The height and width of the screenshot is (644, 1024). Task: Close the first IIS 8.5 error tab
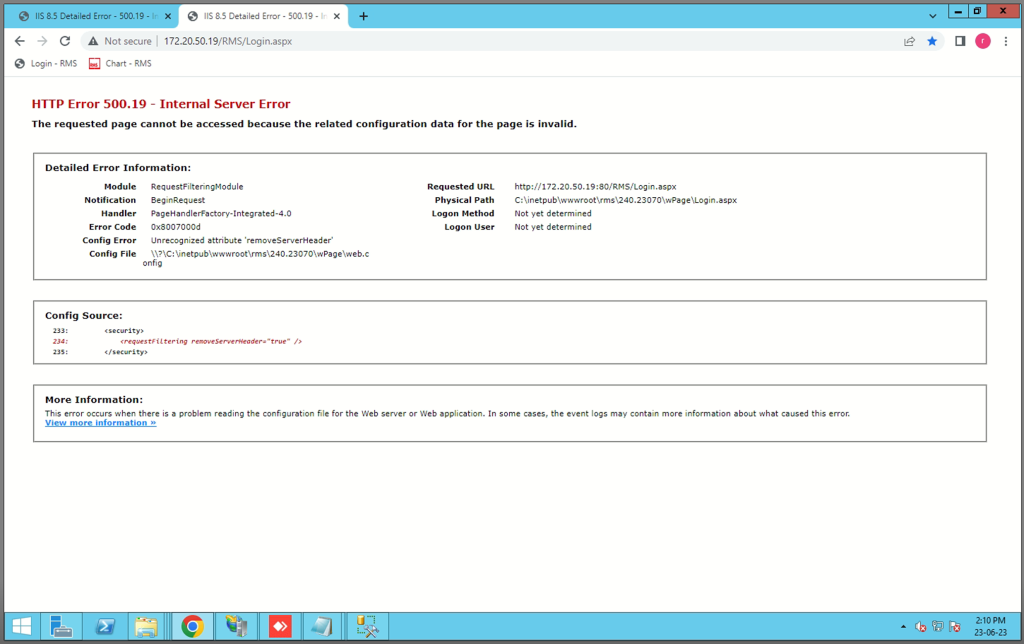coord(168,16)
